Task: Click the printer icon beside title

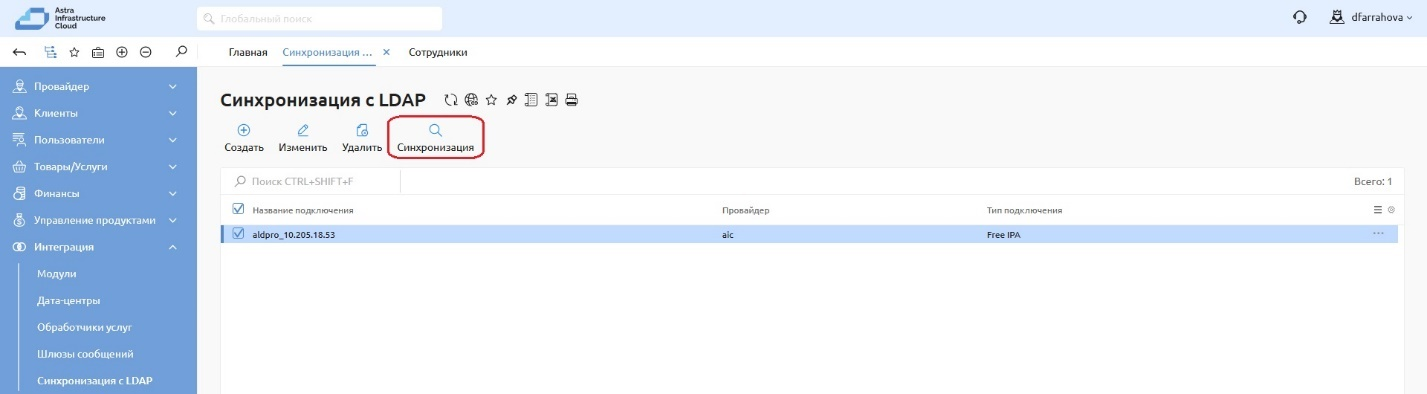Action: (x=573, y=100)
